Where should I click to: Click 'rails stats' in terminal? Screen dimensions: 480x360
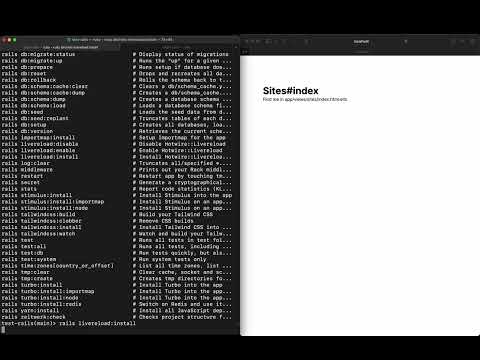pyautogui.click(x=19, y=189)
